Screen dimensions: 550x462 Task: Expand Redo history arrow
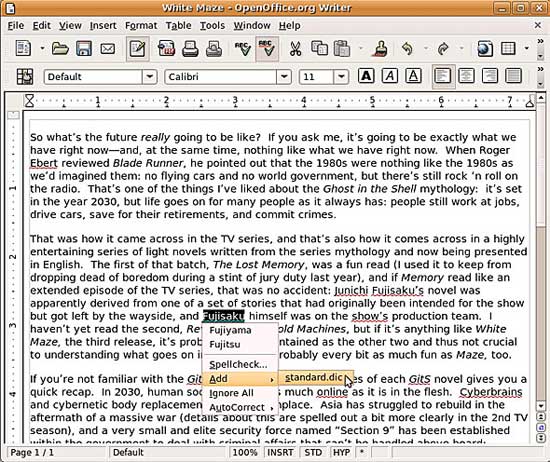tap(462, 48)
